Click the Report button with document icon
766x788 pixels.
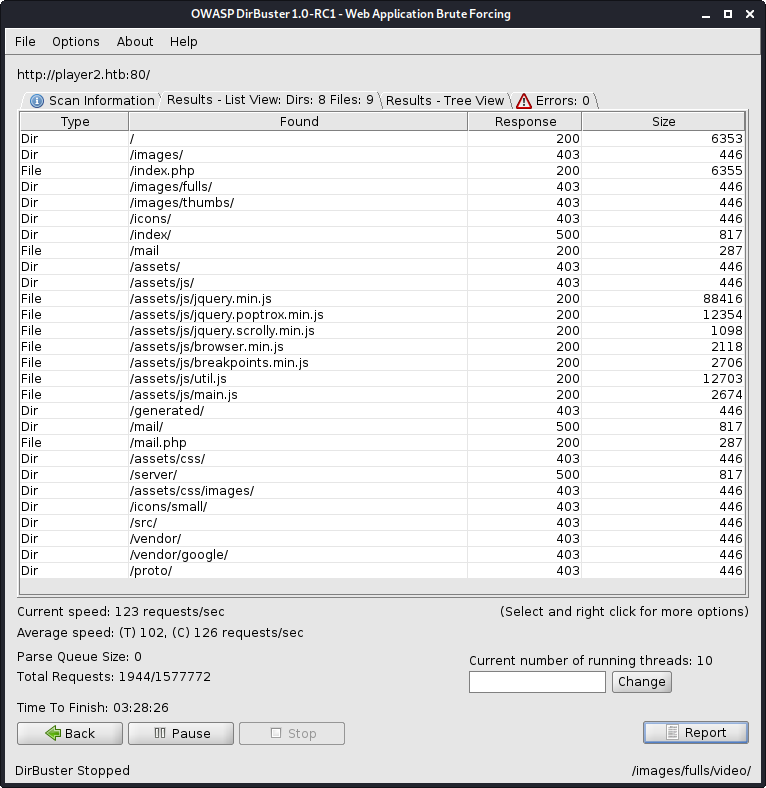tap(695, 732)
